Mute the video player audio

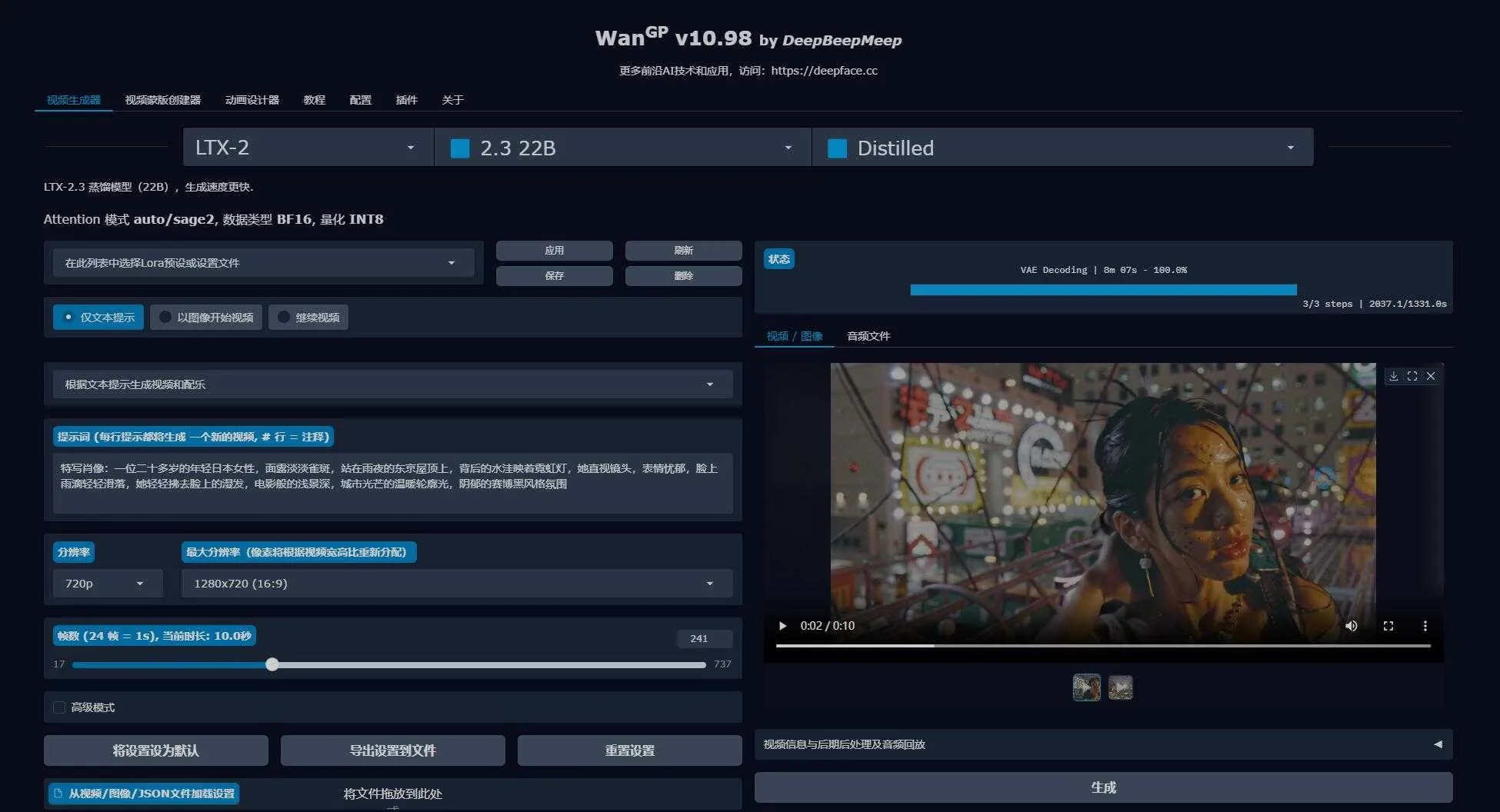click(x=1352, y=626)
